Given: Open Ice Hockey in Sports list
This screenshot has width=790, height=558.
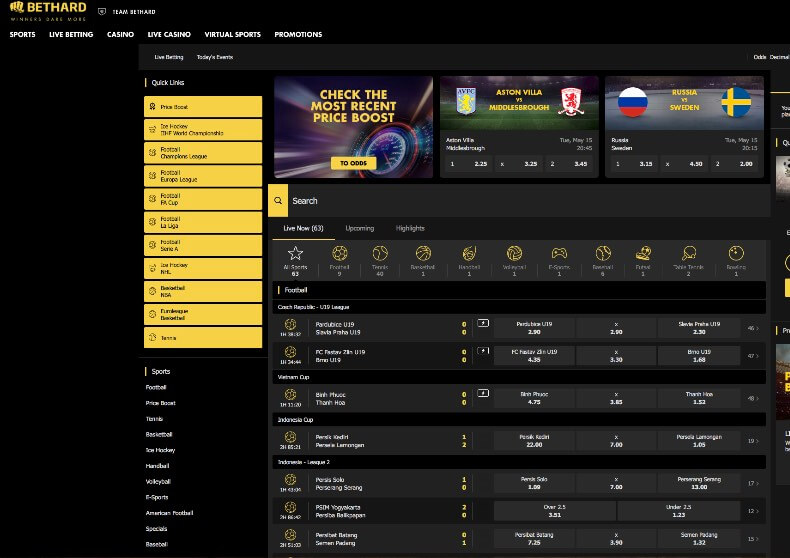Looking at the screenshot, I should tap(160, 450).
